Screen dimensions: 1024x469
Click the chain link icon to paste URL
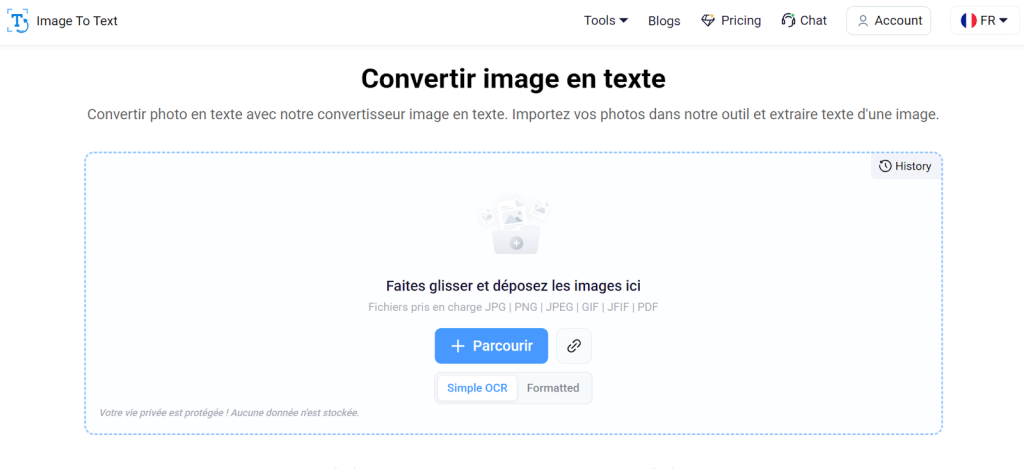[x=574, y=346]
